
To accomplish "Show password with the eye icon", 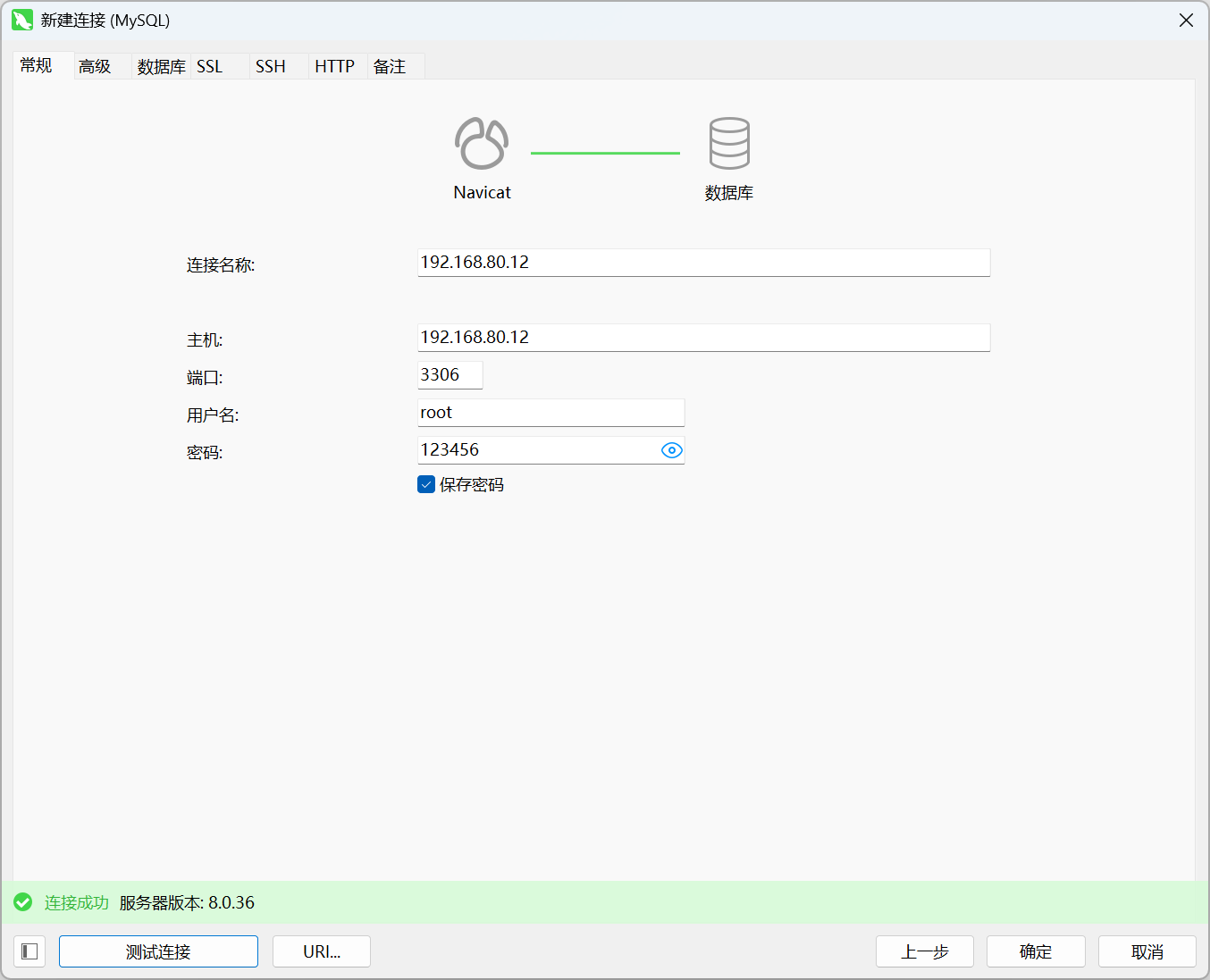I will tap(671, 450).
